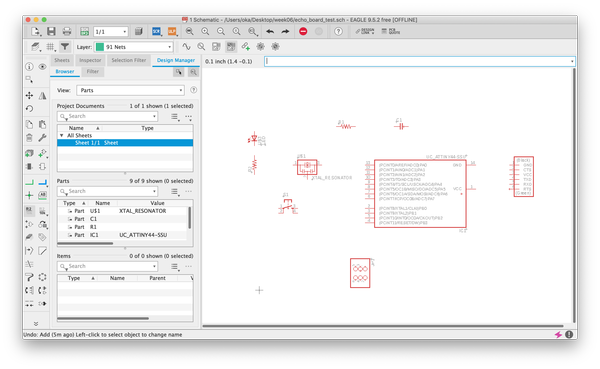Viewport: 600px width, 369px height.
Task: Switch to the Design Manager tab
Action: (x=176, y=60)
